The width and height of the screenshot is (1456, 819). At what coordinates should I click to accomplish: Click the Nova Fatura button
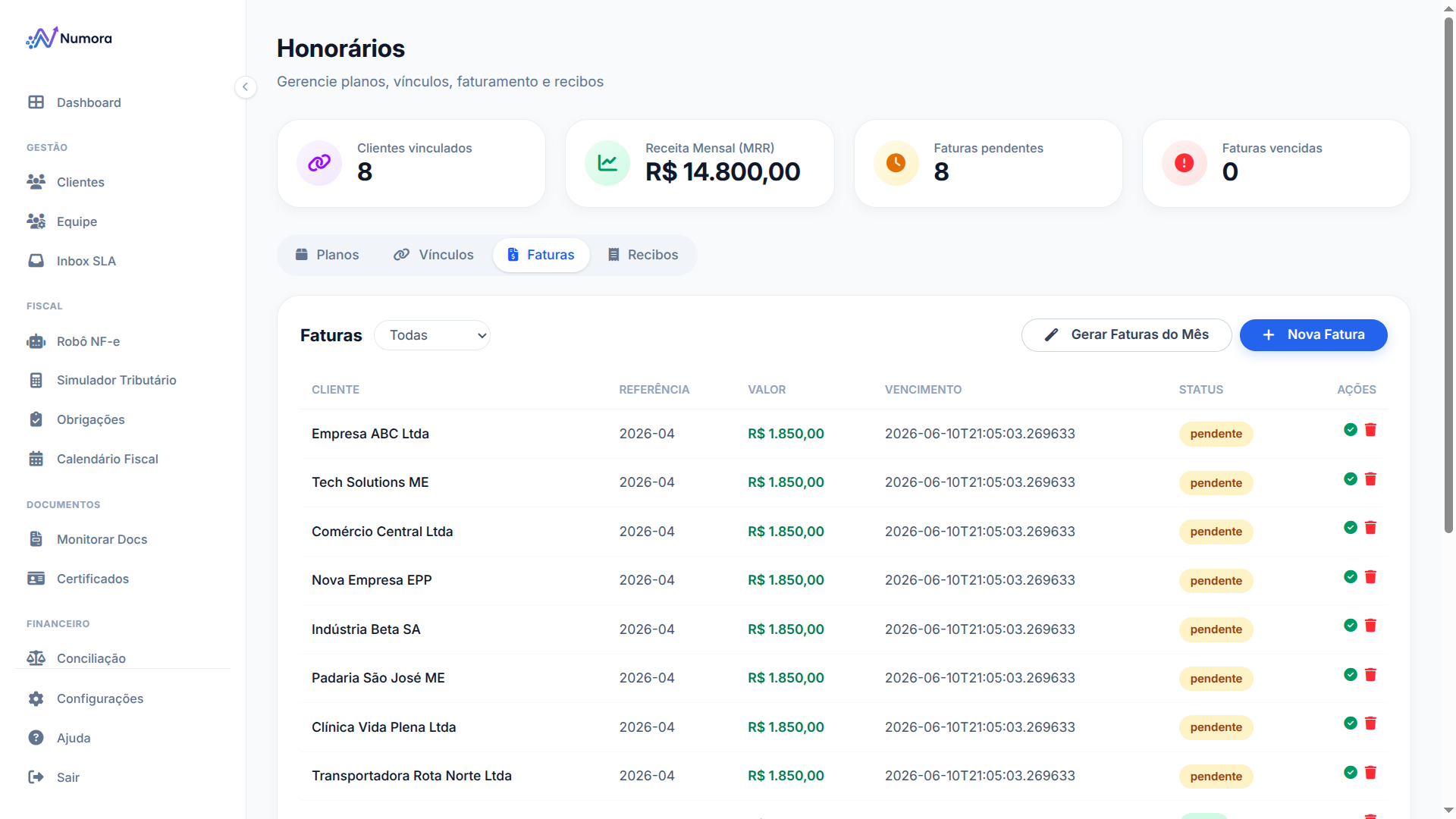pos(1313,335)
